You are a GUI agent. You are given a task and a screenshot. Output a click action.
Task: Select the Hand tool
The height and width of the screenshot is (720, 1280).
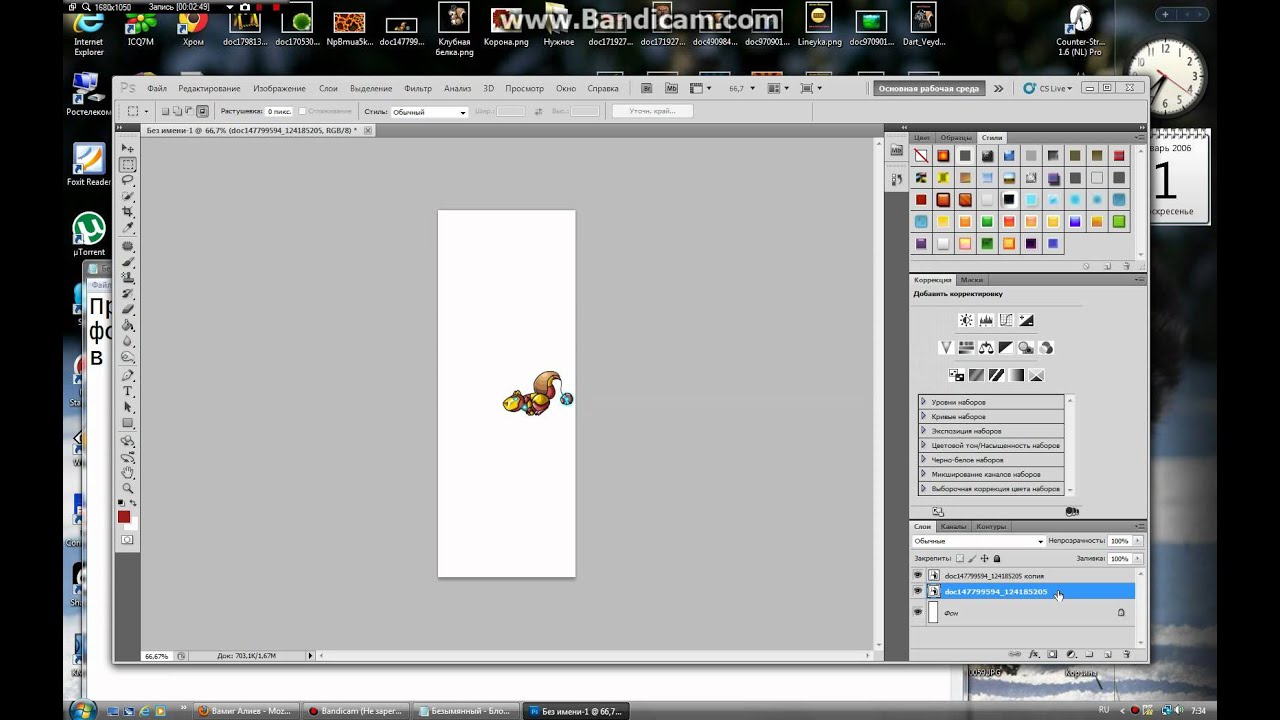click(128, 472)
